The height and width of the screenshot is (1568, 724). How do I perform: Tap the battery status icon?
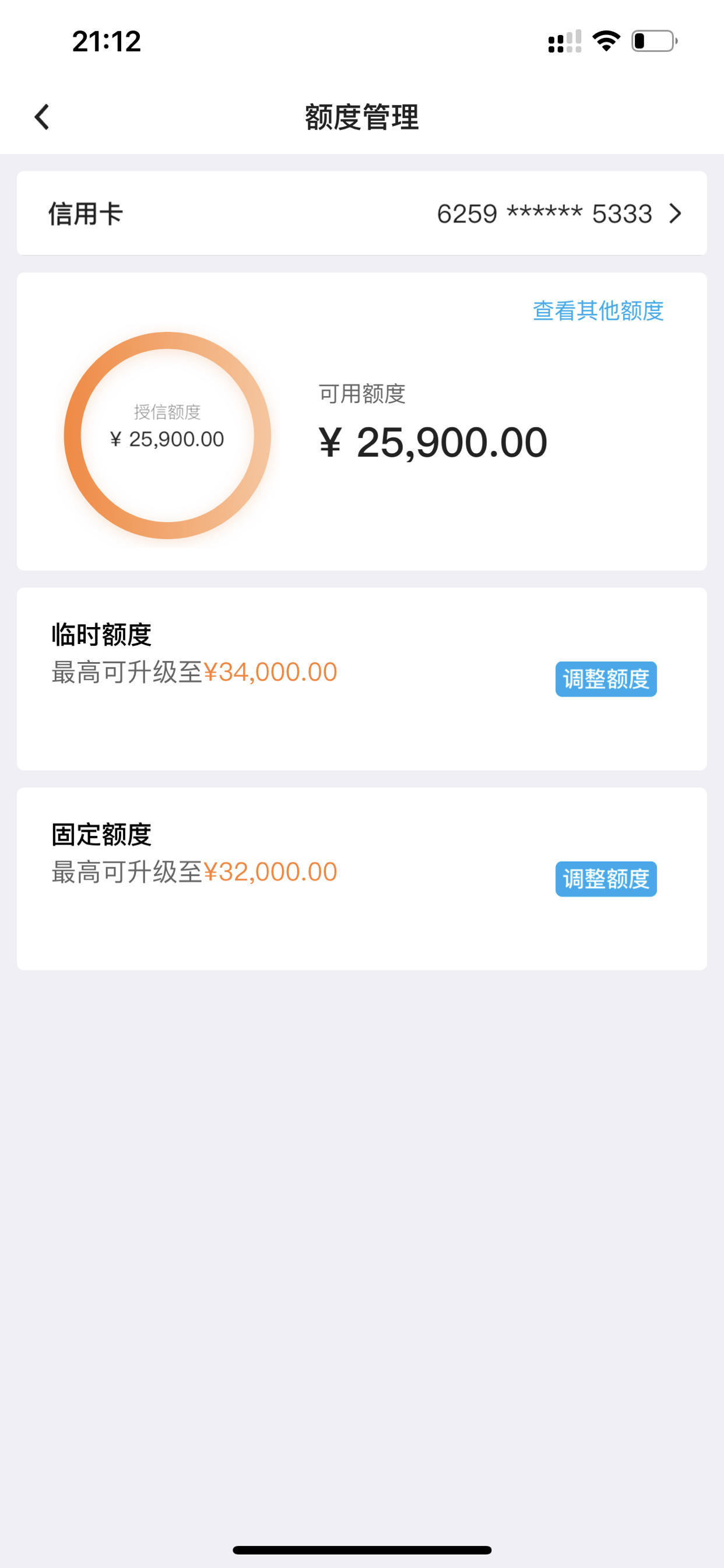click(x=655, y=41)
